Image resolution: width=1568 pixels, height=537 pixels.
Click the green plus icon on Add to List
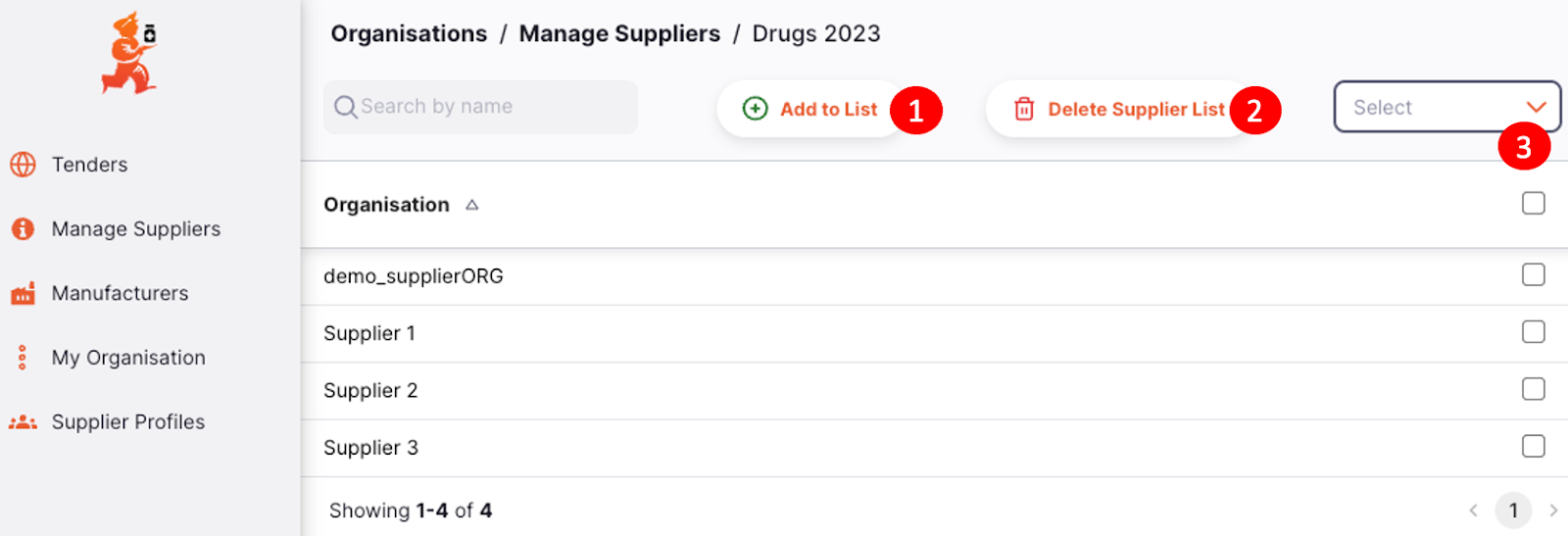[755, 109]
